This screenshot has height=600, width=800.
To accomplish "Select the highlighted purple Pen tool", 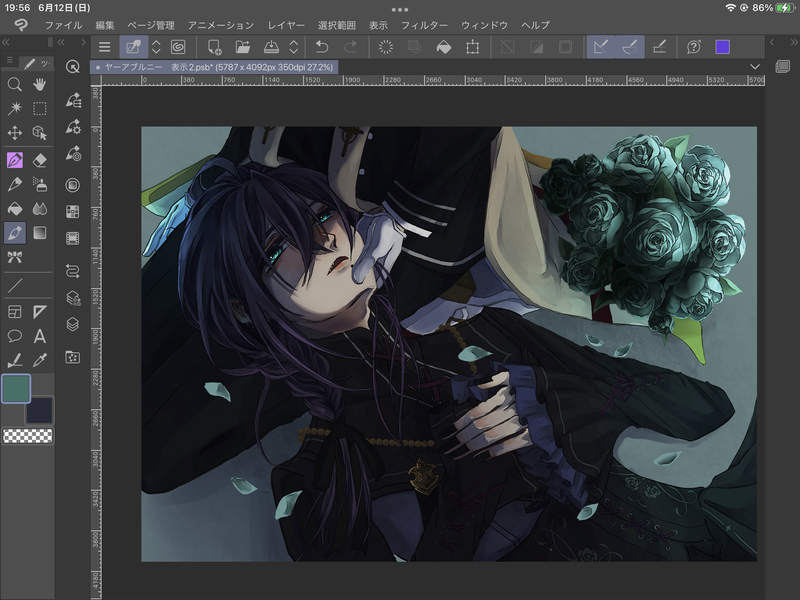I will [x=14, y=160].
